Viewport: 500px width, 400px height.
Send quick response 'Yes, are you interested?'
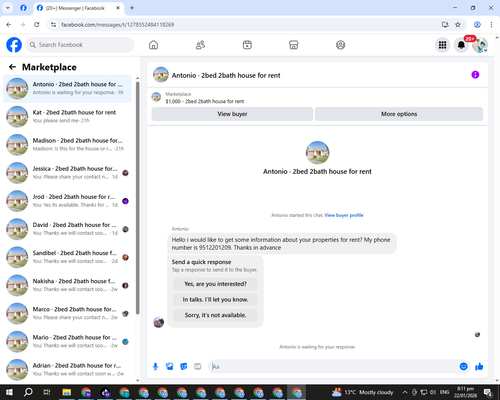point(215,284)
